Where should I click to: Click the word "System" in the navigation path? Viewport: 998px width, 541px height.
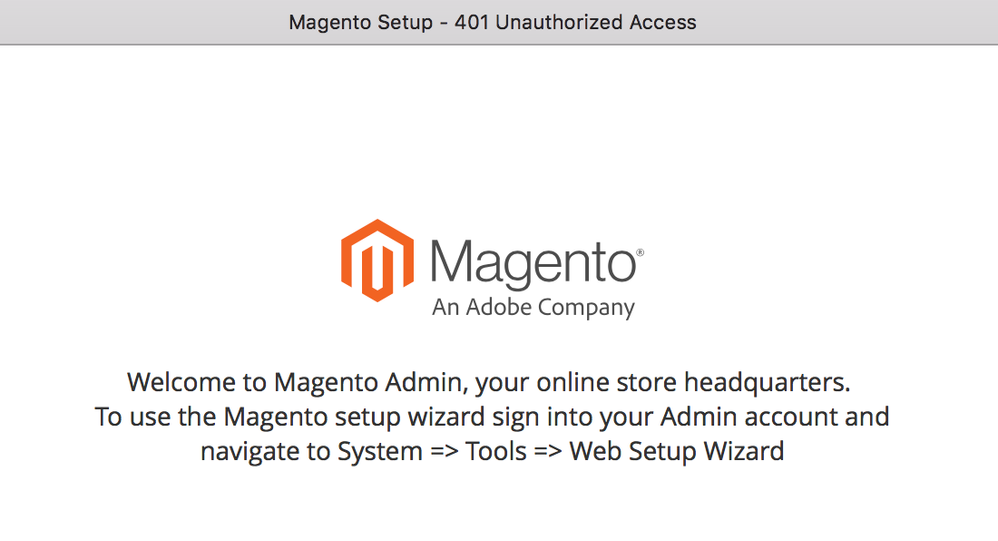[380, 451]
